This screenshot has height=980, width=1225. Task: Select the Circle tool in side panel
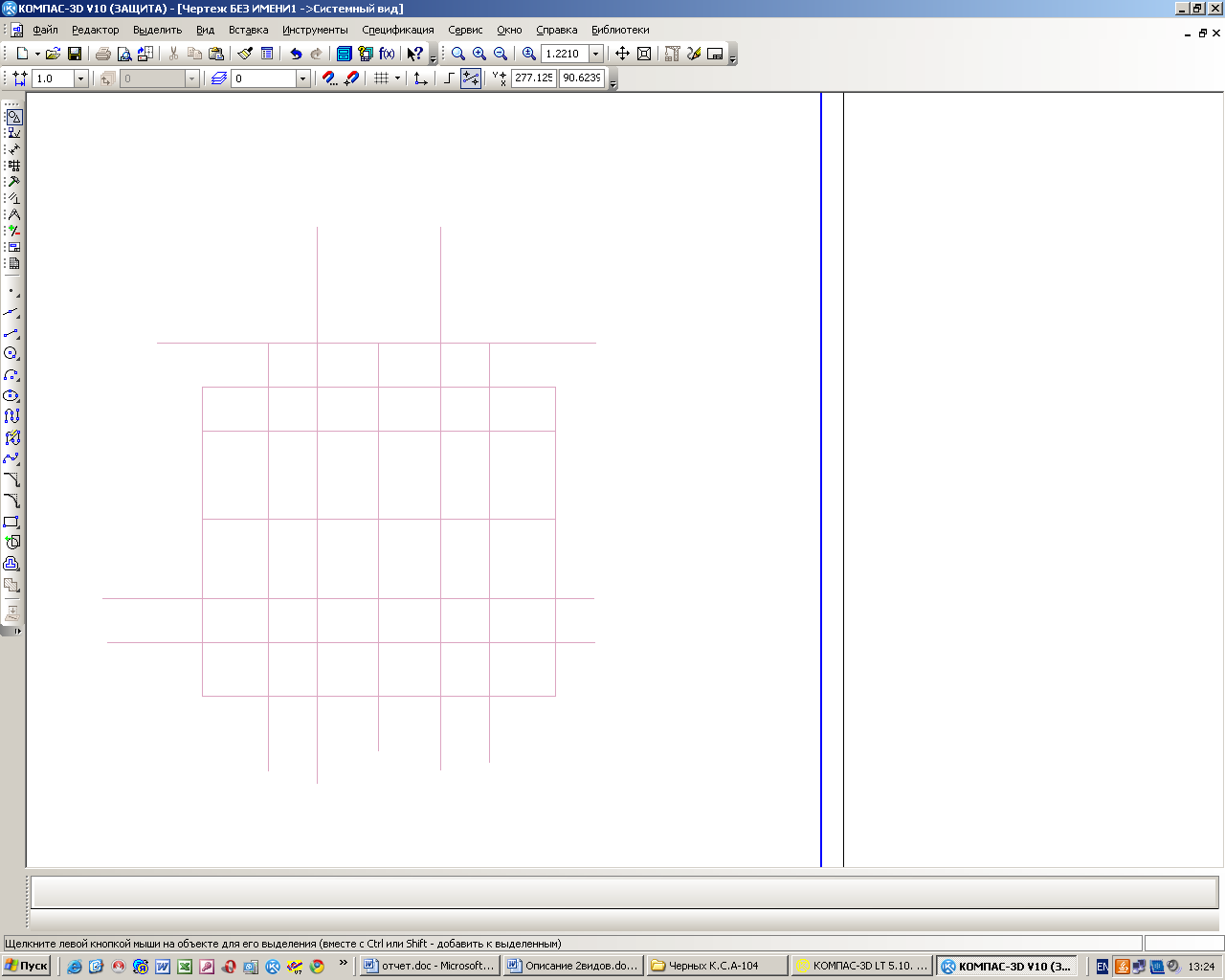pyautogui.click(x=11, y=354)
